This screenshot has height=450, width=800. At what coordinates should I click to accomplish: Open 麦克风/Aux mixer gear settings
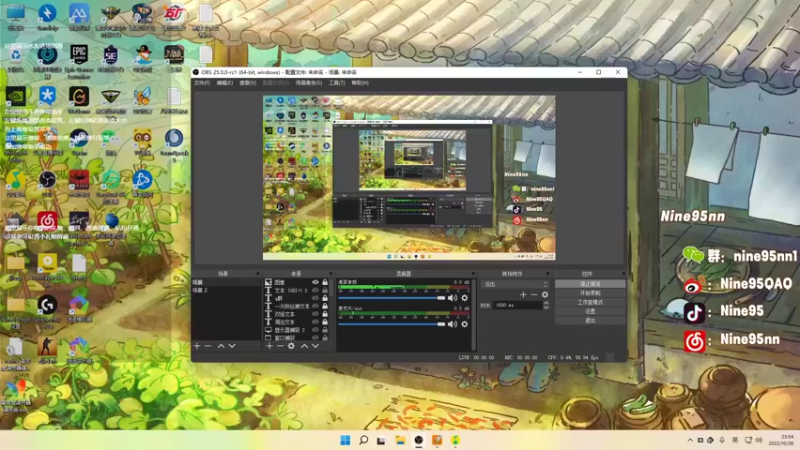[x=464, y=324]
